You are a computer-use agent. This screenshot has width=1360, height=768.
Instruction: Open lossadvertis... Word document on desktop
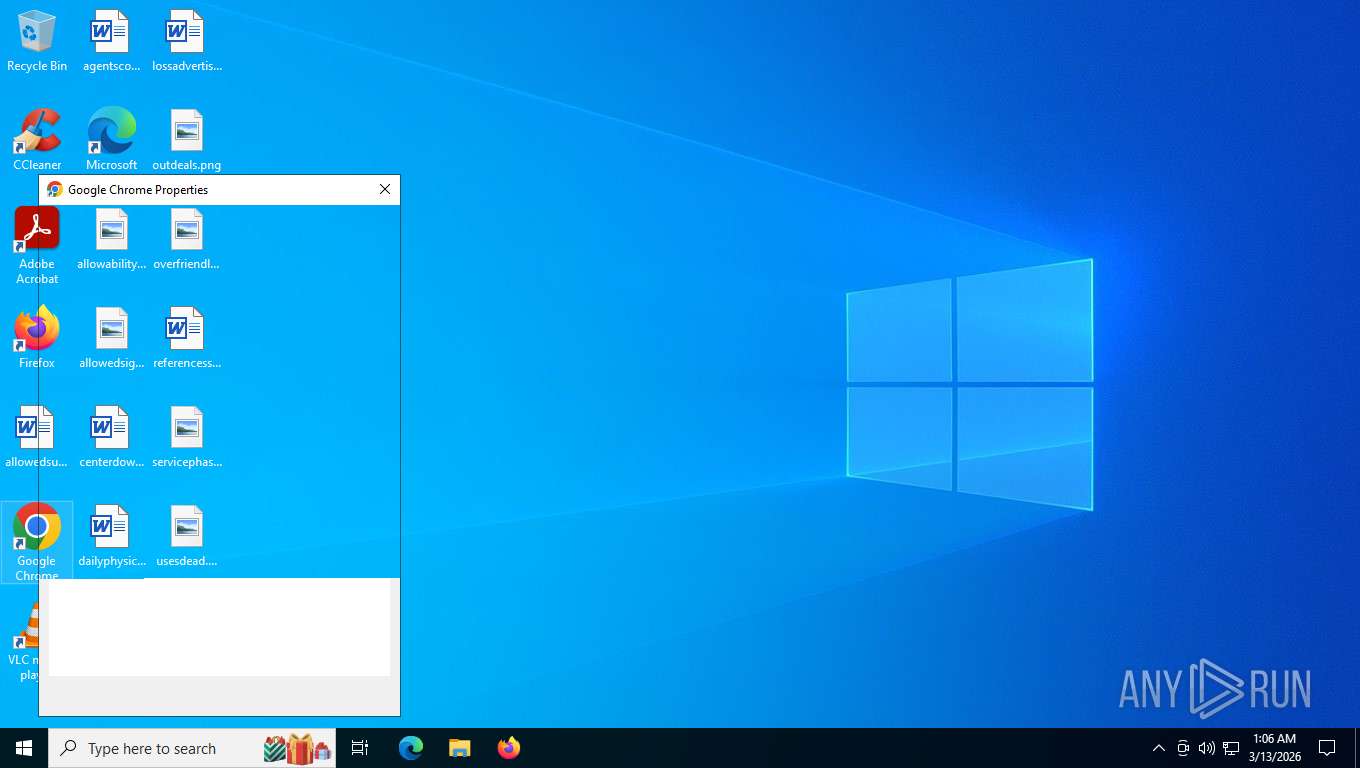pos(187,42)
